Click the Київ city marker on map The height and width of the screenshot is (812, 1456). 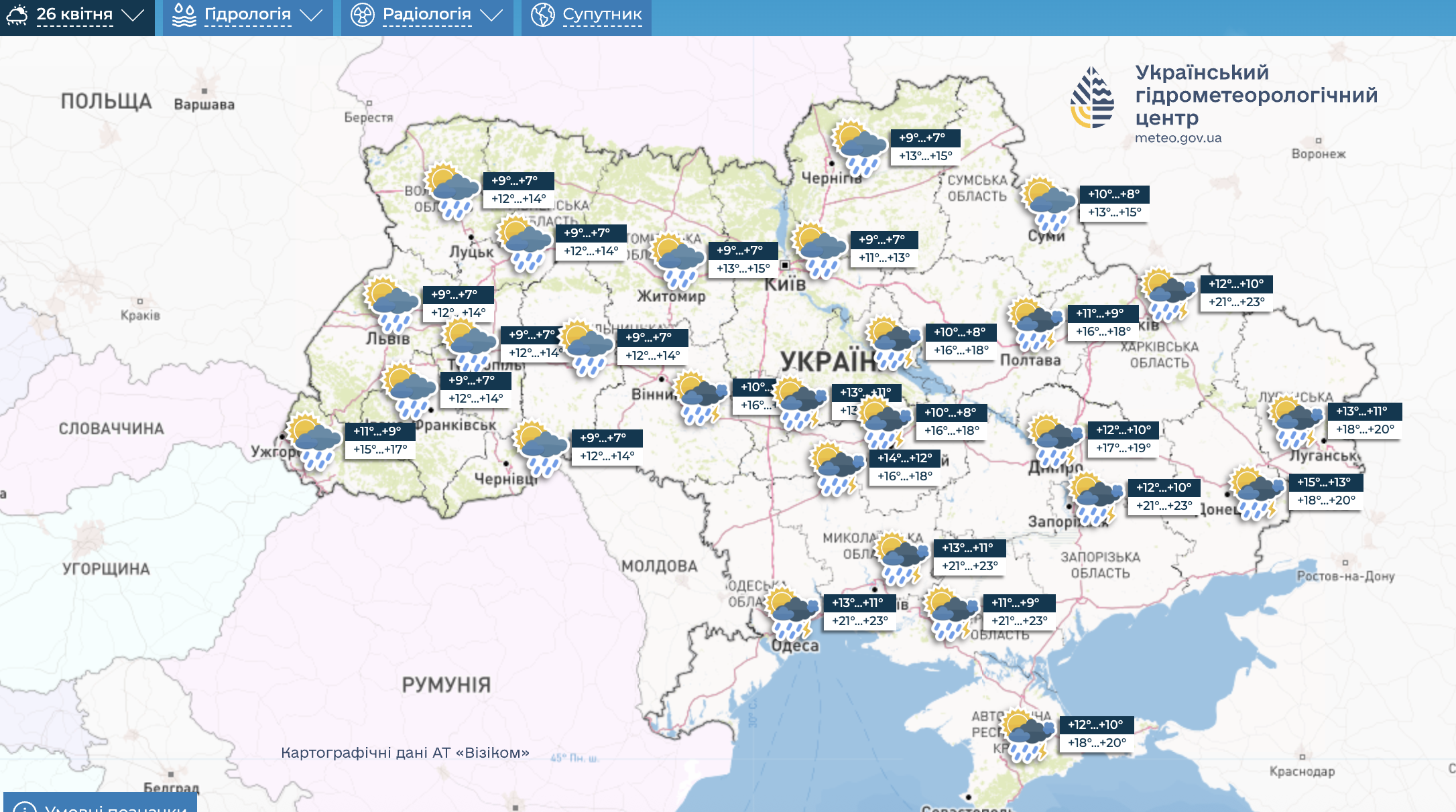(784, 265)
